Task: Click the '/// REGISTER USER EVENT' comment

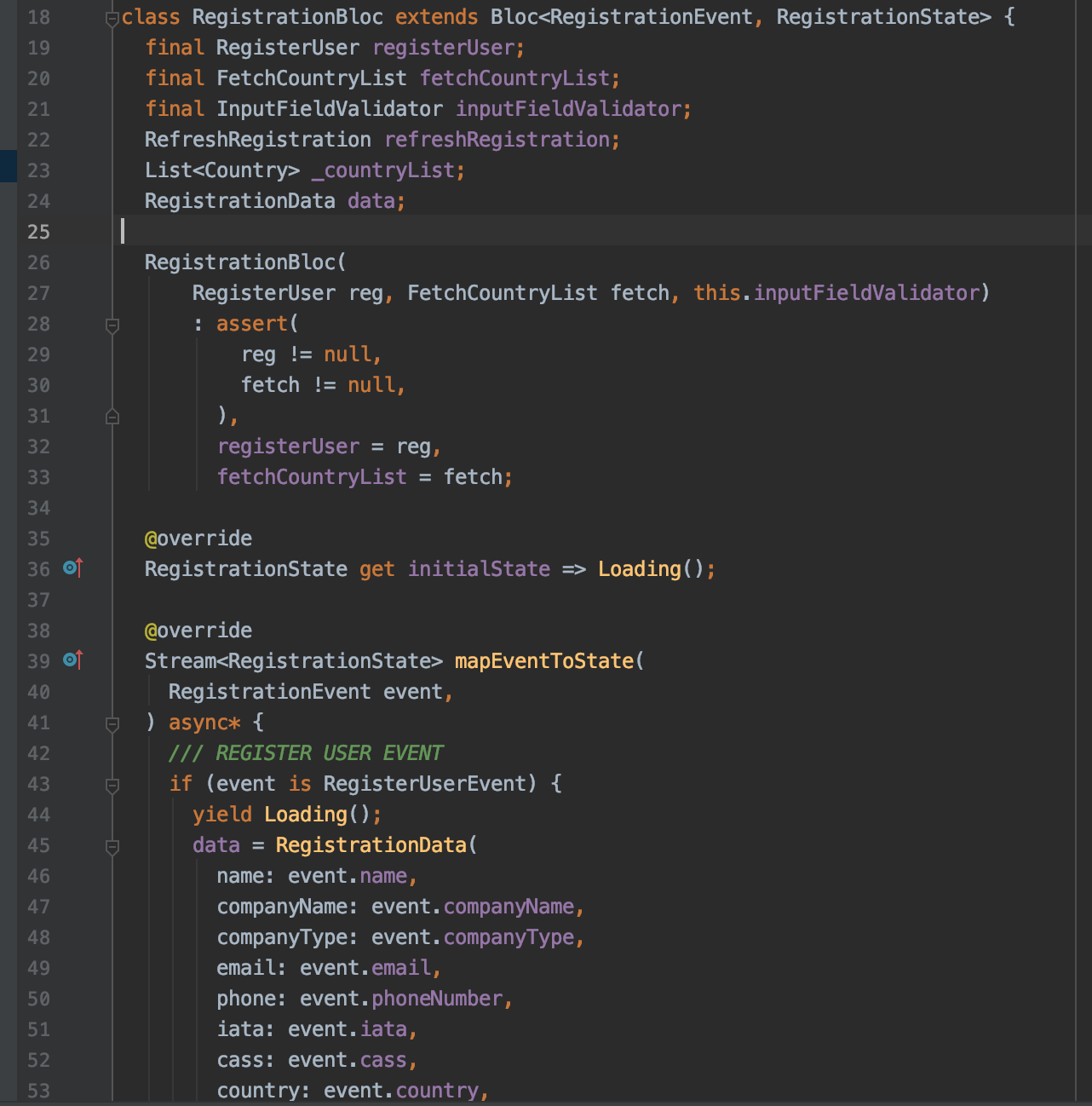Action: pos(306,753)
